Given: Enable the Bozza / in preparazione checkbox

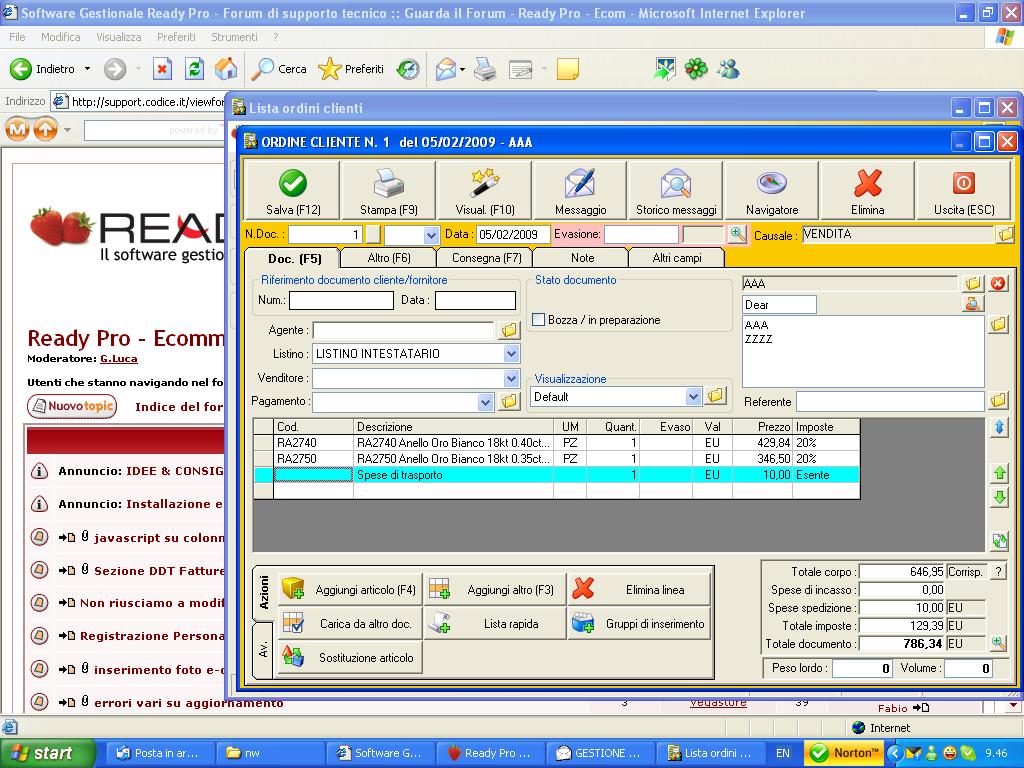Looking at the screenshot, I should tap(539, 320).
